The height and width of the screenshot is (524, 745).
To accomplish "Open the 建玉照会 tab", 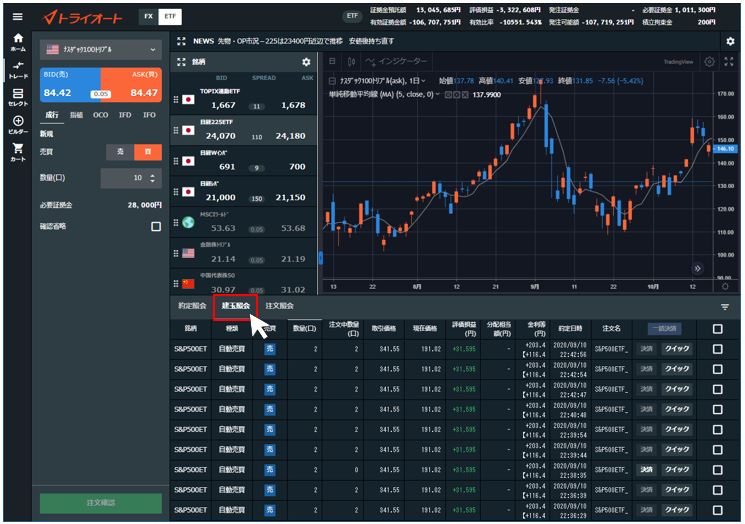I will point(236,306).
